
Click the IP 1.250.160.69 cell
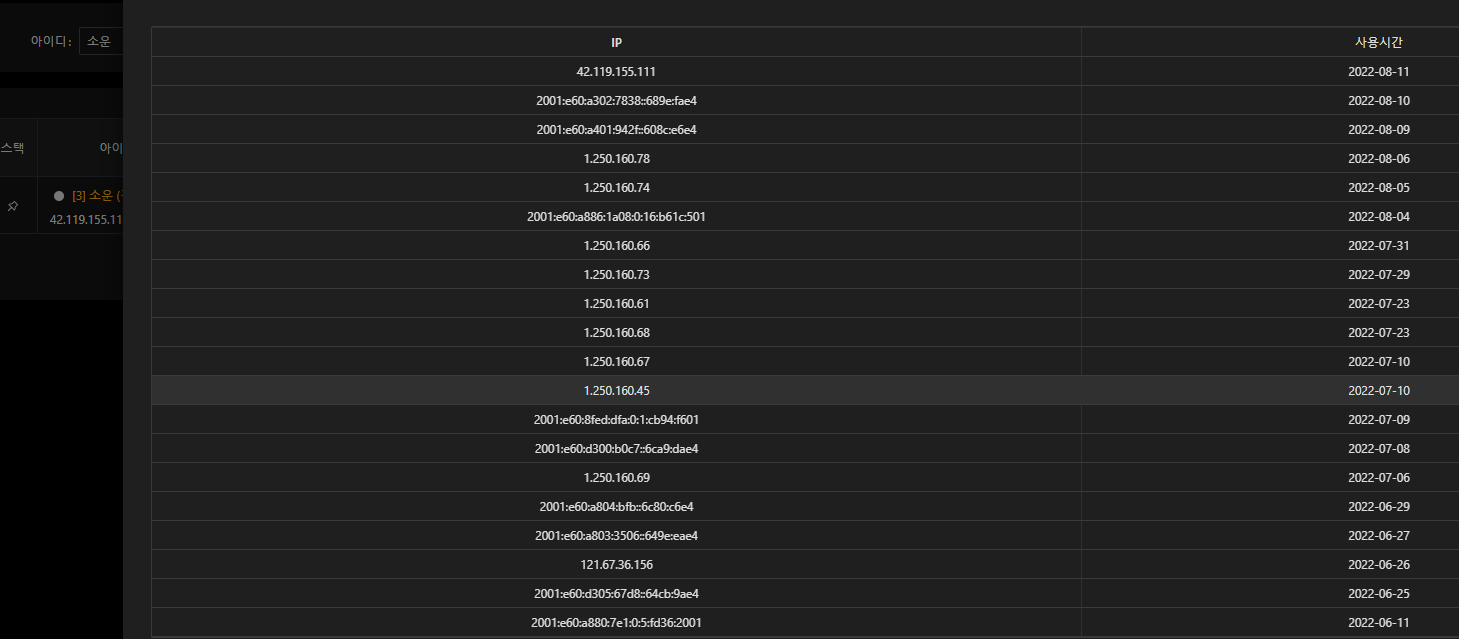pyautogui.click(x=617, y=477)
